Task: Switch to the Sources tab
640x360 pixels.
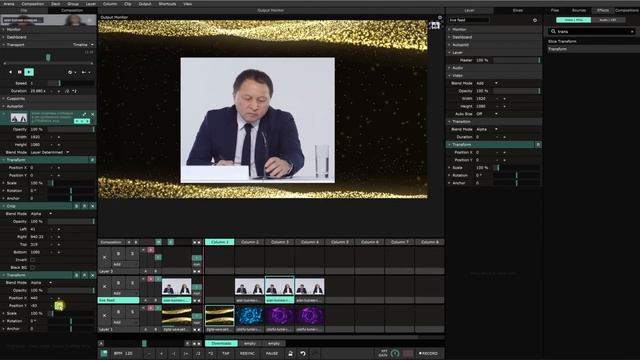Action: tap(579, 10)
